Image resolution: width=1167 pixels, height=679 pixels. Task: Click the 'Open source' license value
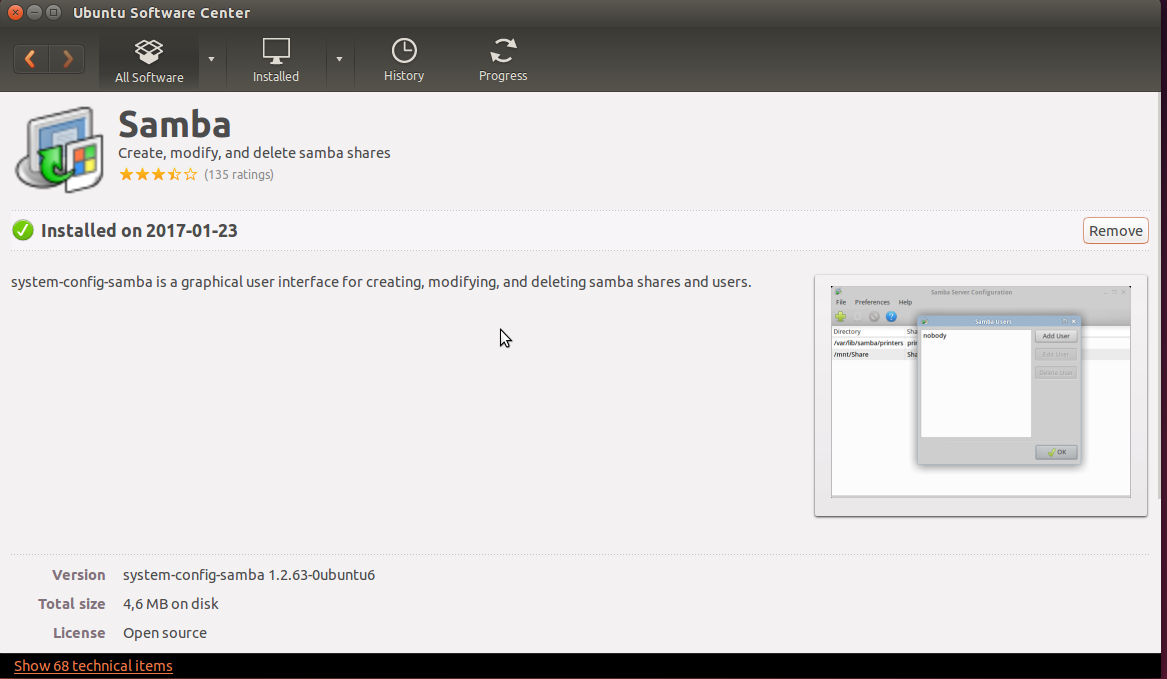point(164,633)
